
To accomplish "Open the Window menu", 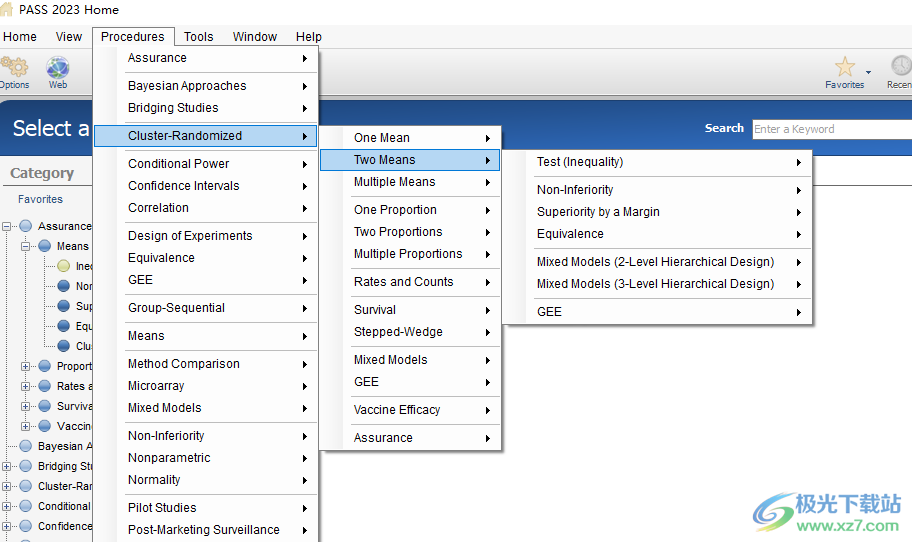I will point(255,37).
